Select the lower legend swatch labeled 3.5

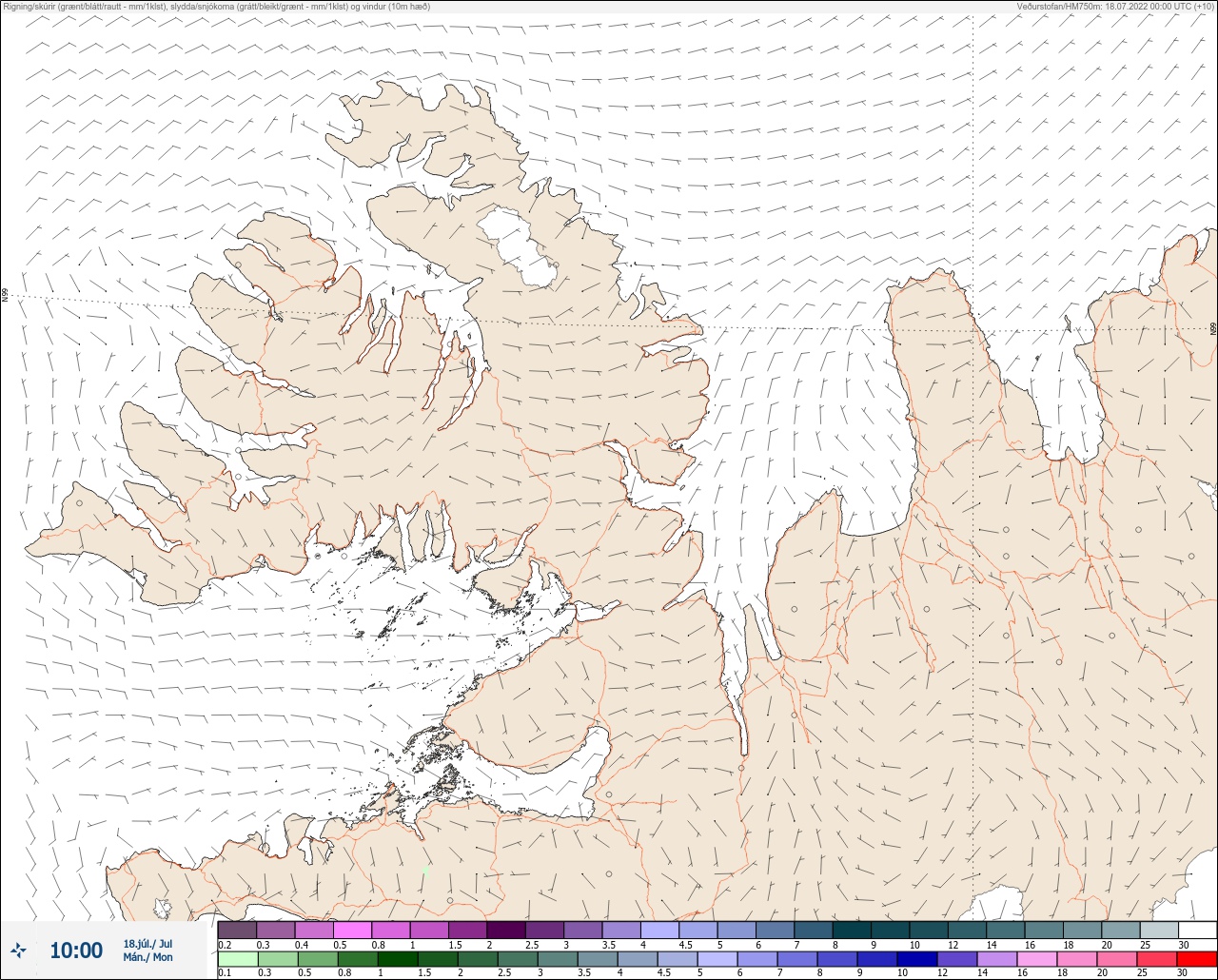tap(598, 959)
